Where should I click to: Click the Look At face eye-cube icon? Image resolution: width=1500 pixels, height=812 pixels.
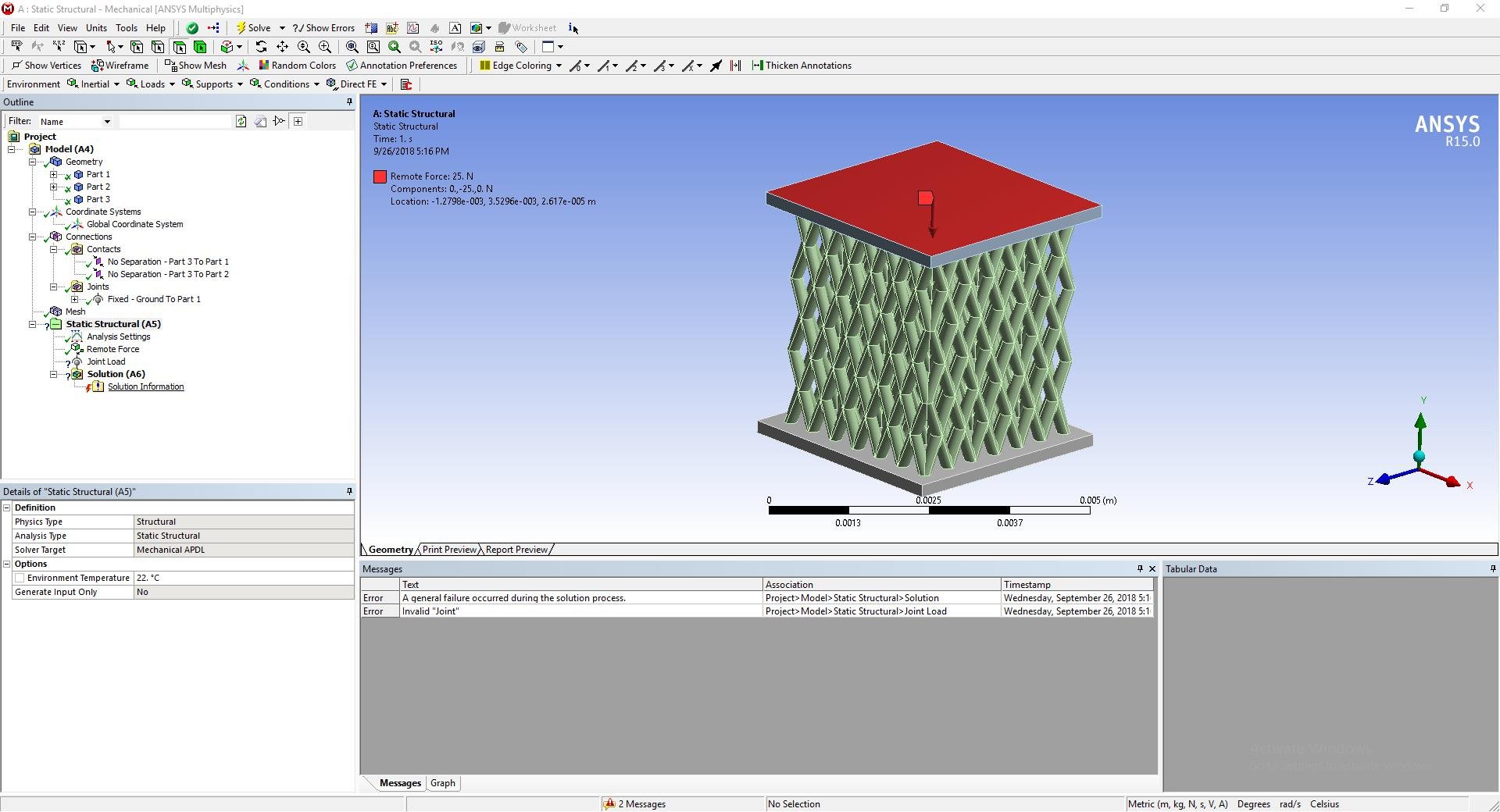(479, 47)
